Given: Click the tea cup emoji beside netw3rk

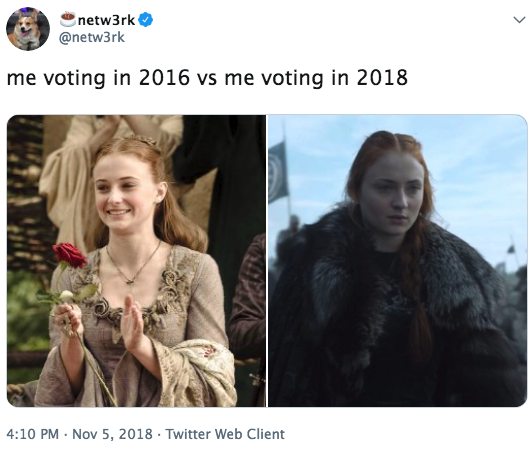Looking at the screenshot, I should (68, 19).
